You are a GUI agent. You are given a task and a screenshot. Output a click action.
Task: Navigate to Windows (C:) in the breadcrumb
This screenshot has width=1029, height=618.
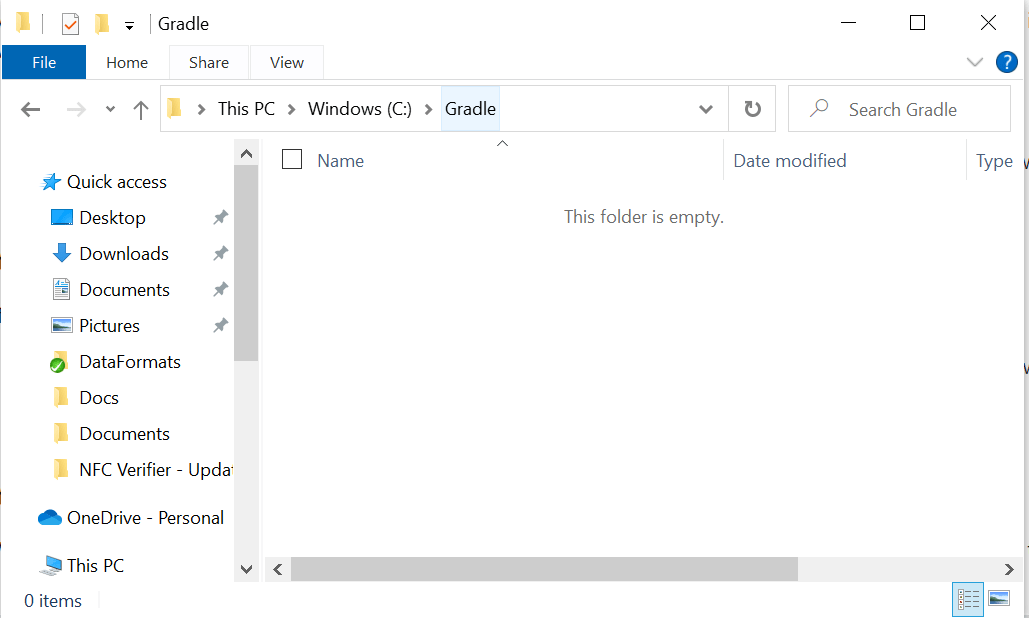[x=359, y=109]
